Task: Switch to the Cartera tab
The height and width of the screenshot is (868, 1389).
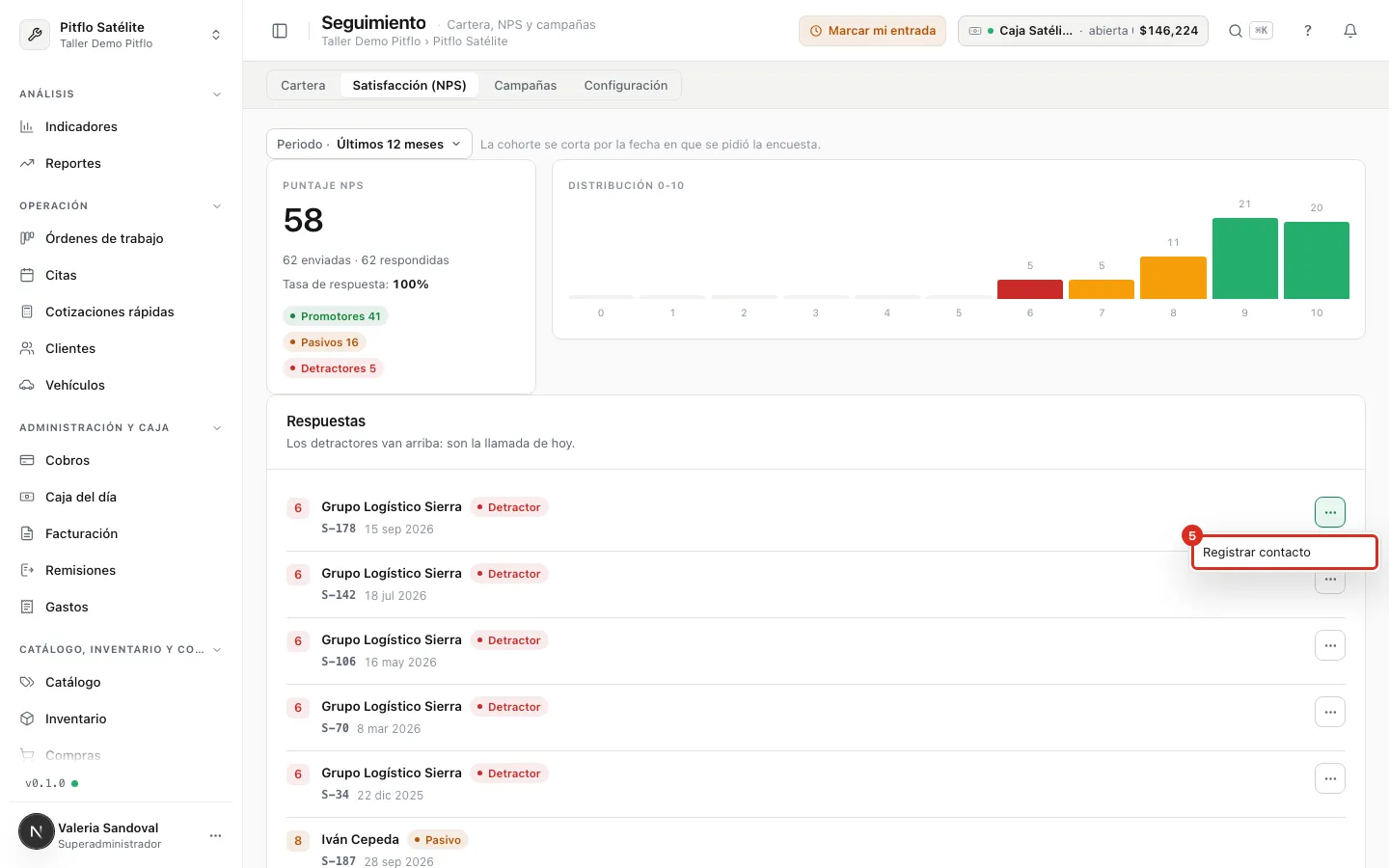Action: point(303,85)
